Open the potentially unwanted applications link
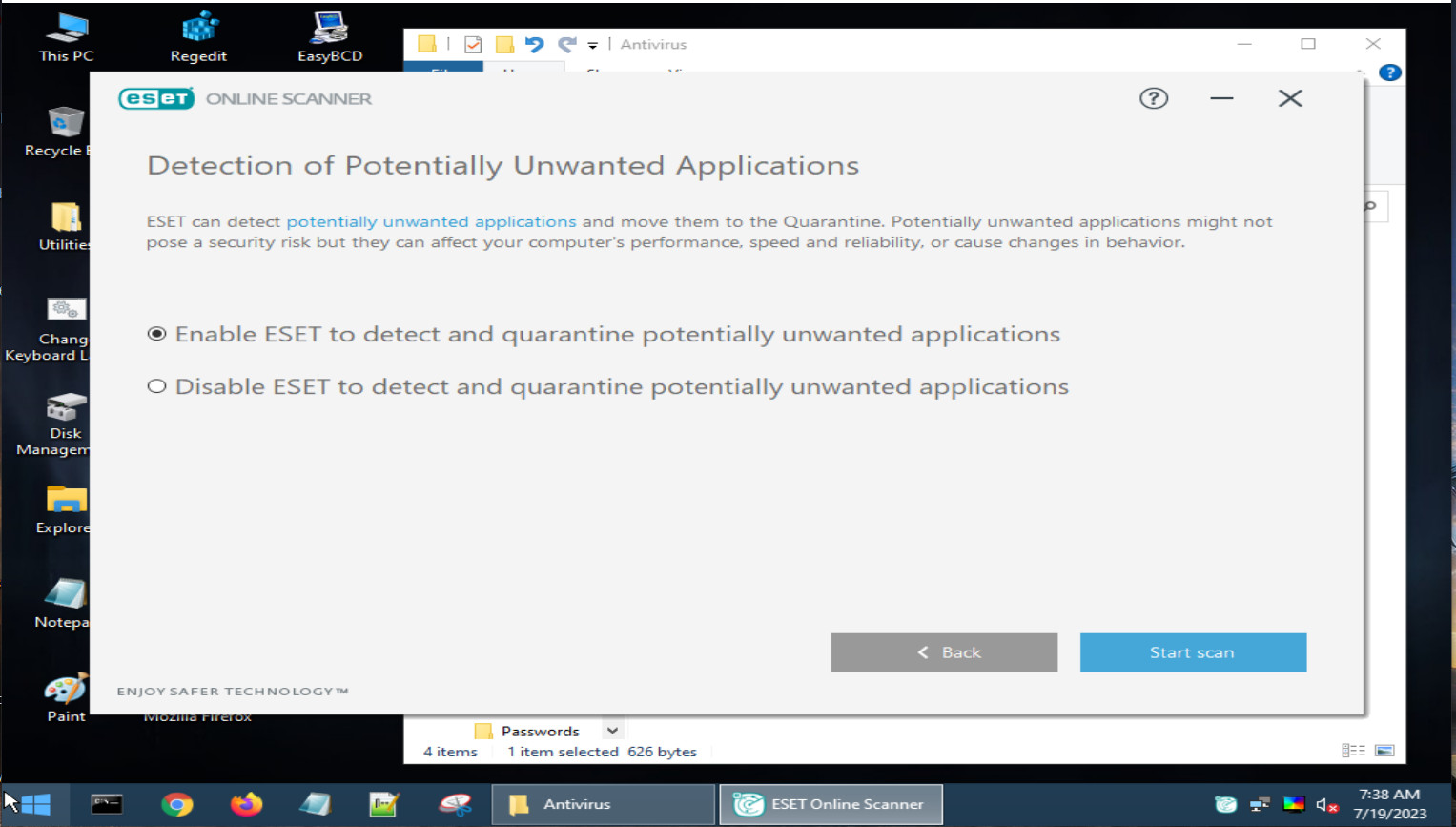 point(431,221)
